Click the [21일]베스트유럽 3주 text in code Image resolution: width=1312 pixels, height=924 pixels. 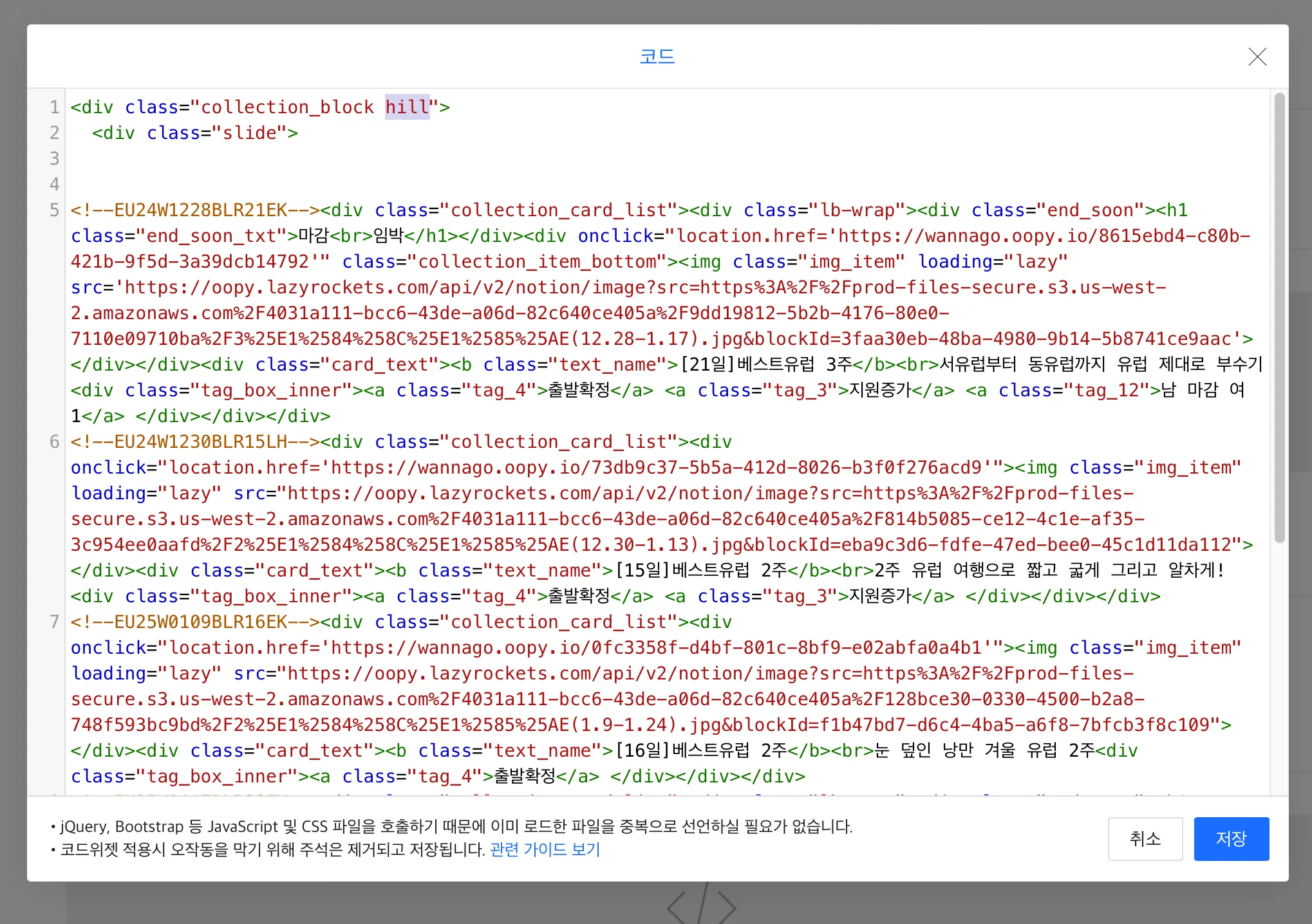point(766,364)
